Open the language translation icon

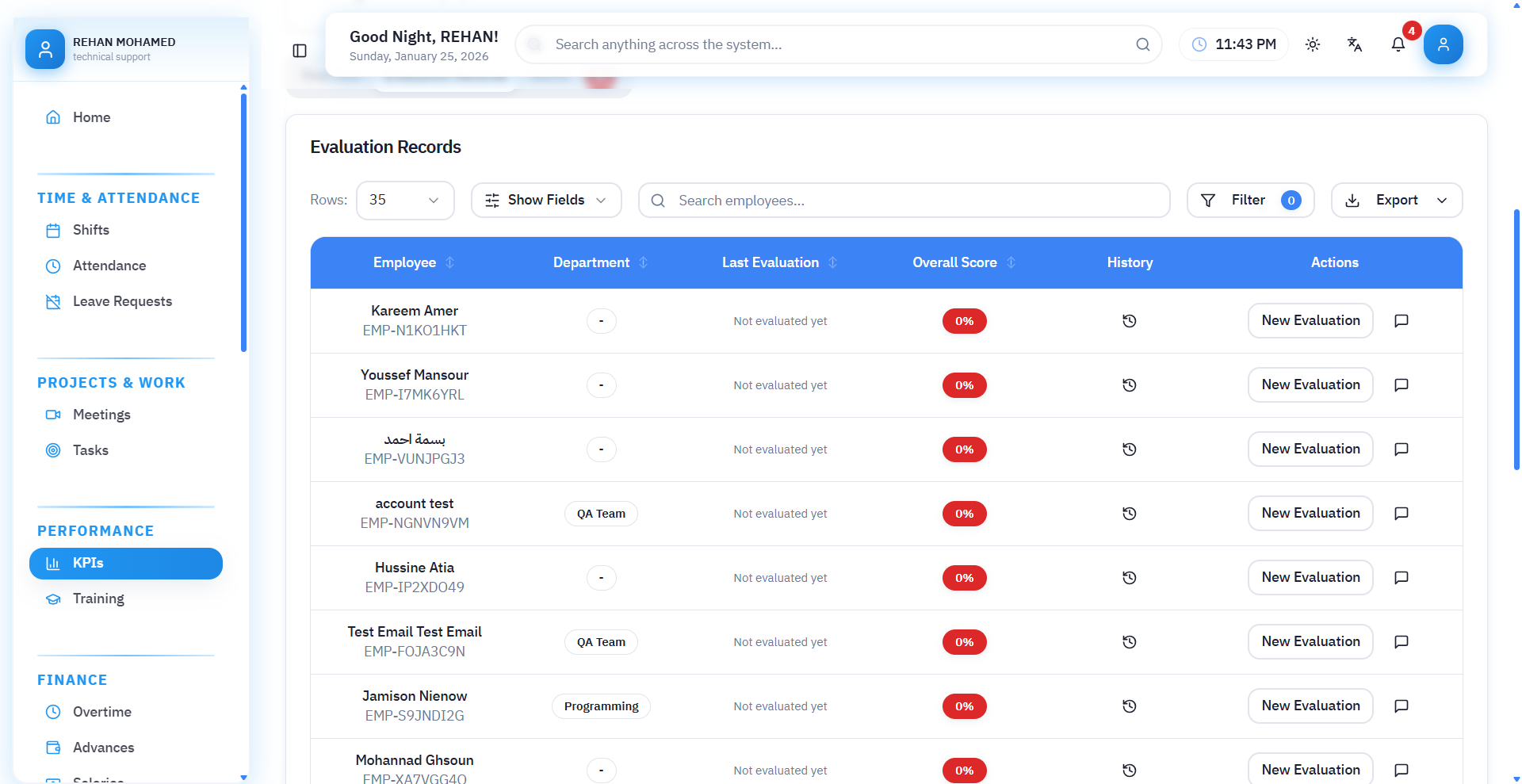1355,44
